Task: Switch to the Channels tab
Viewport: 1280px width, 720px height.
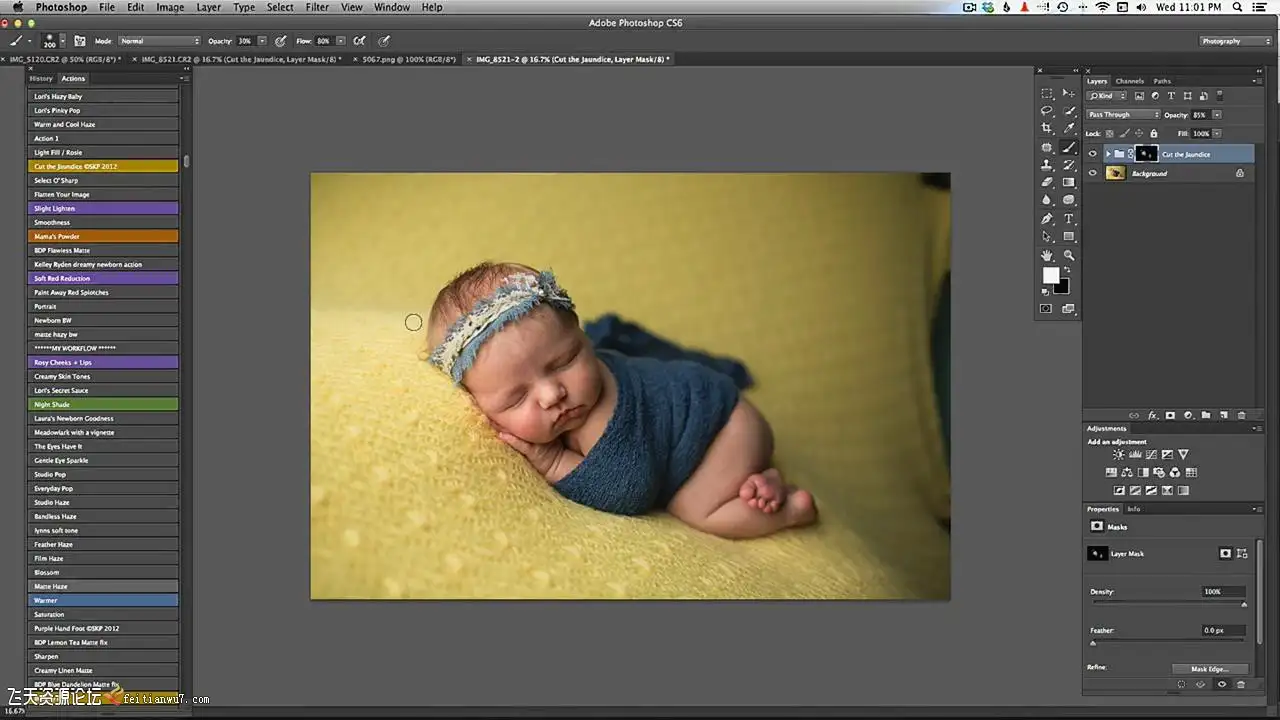Action: 1129,81
